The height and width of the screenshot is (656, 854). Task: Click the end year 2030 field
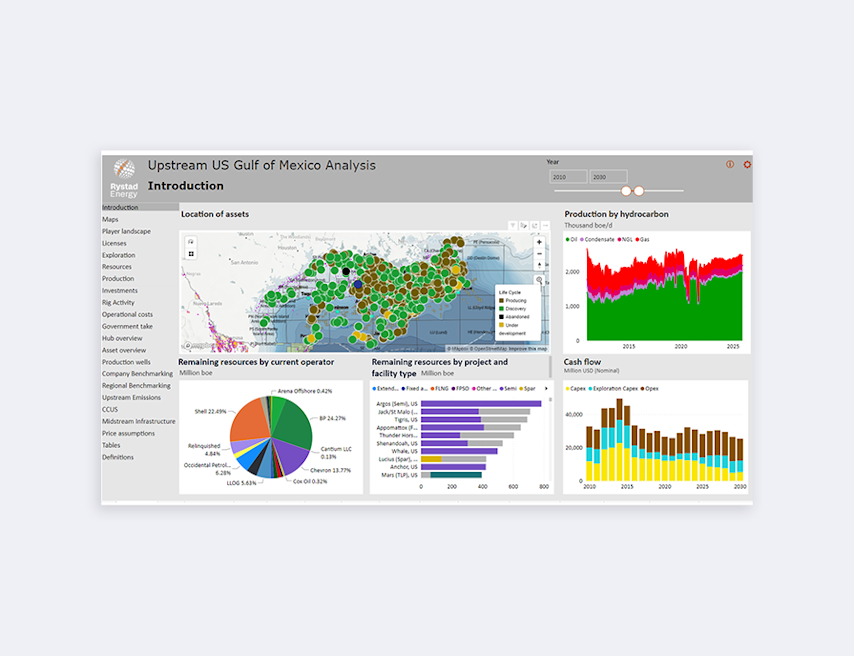[609, 177]
